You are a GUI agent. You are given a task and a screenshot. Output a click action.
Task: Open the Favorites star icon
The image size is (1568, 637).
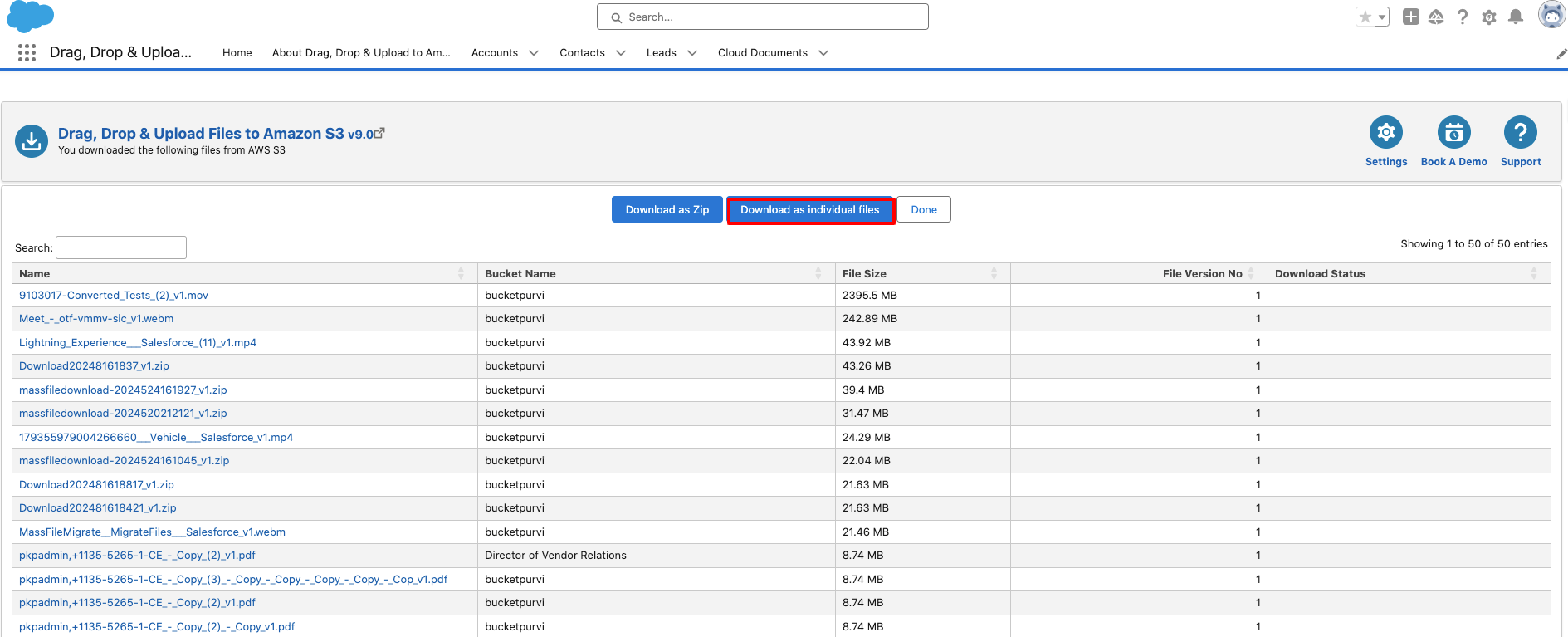[1365, 17]
